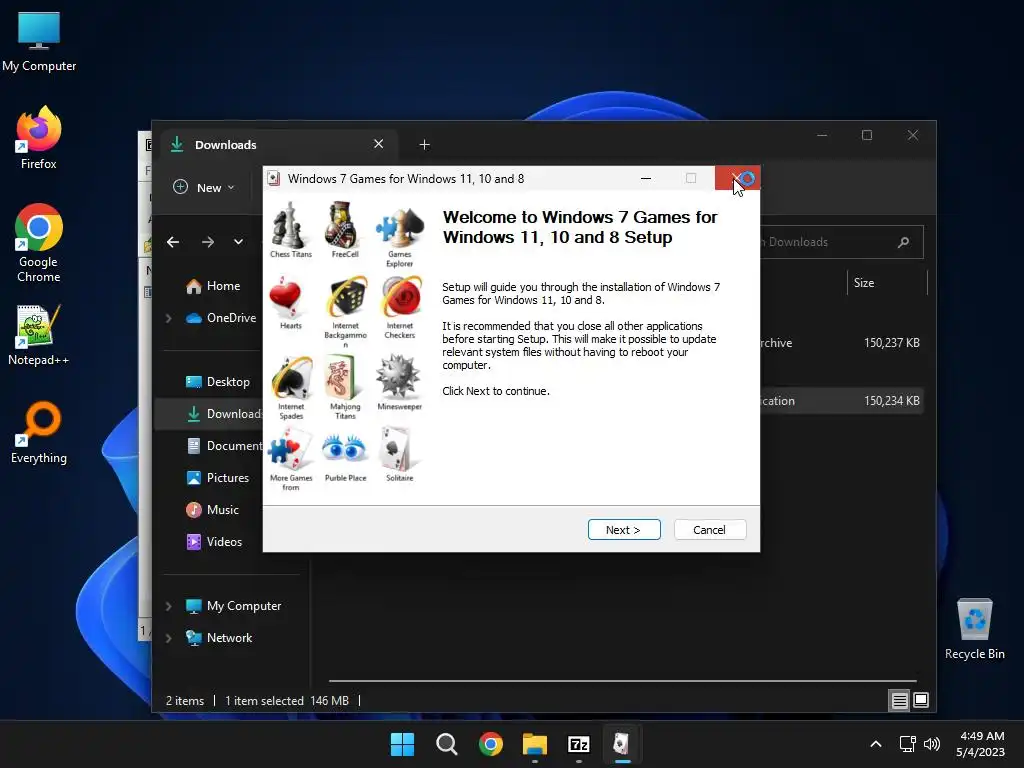Switch Explorer to details view
This screenshot has height=768, width=1024.
899,701
